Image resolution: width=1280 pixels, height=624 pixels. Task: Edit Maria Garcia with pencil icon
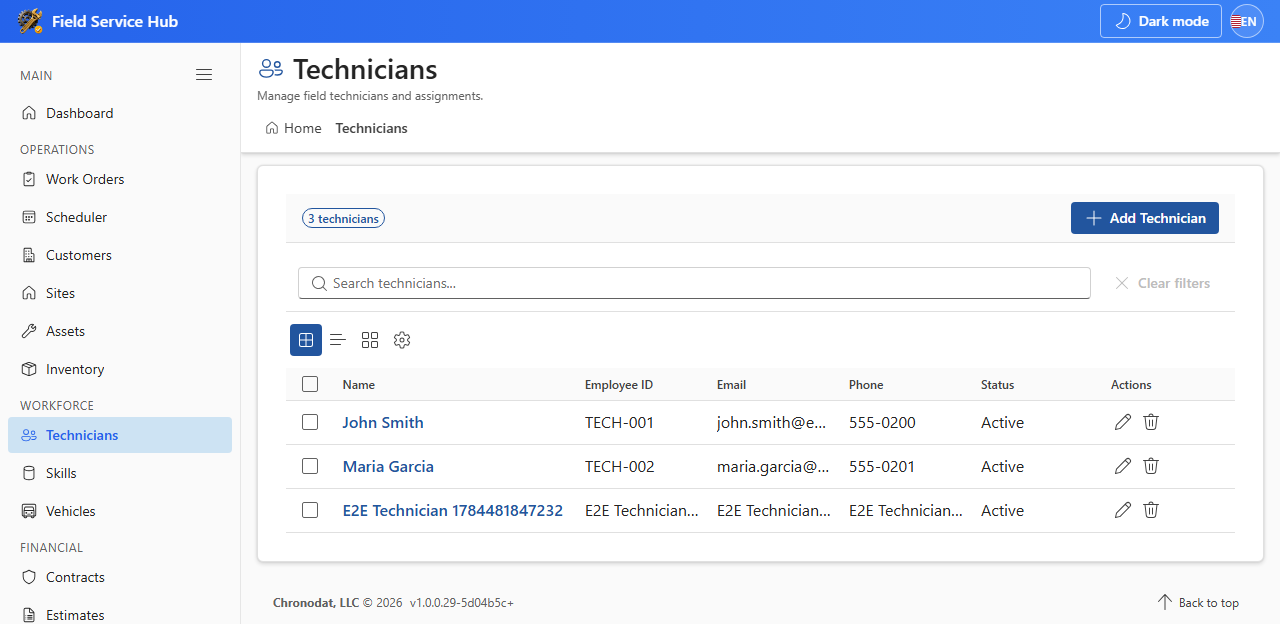coord(1123,466)
